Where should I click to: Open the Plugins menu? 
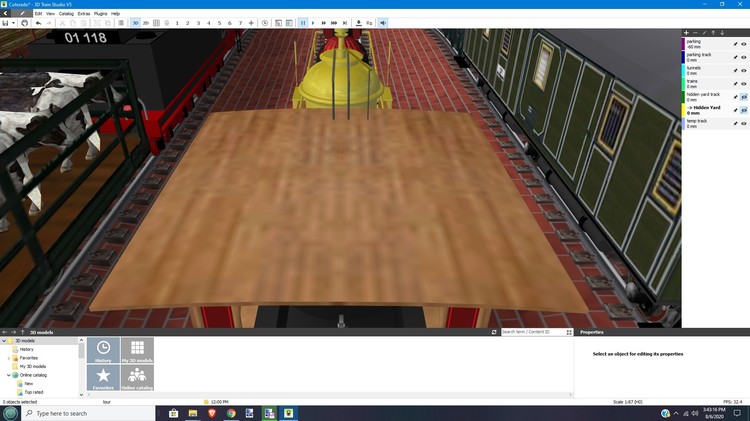point(100,14)
